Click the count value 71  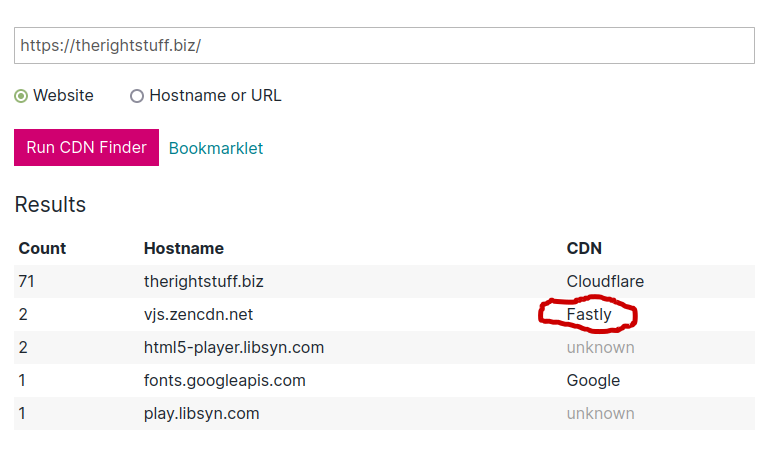tap(26, 282)
